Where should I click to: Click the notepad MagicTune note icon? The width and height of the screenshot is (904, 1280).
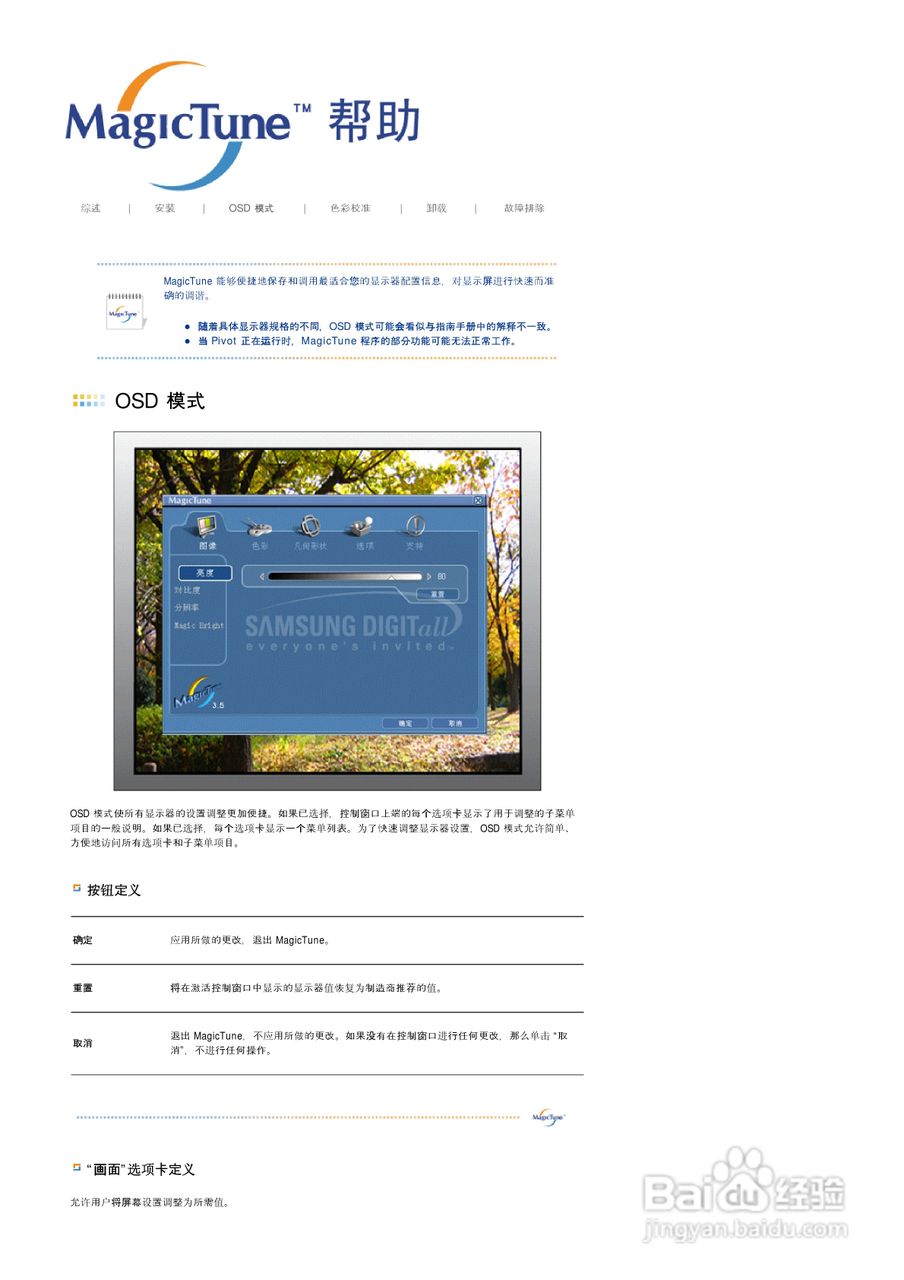pos(124,311)
